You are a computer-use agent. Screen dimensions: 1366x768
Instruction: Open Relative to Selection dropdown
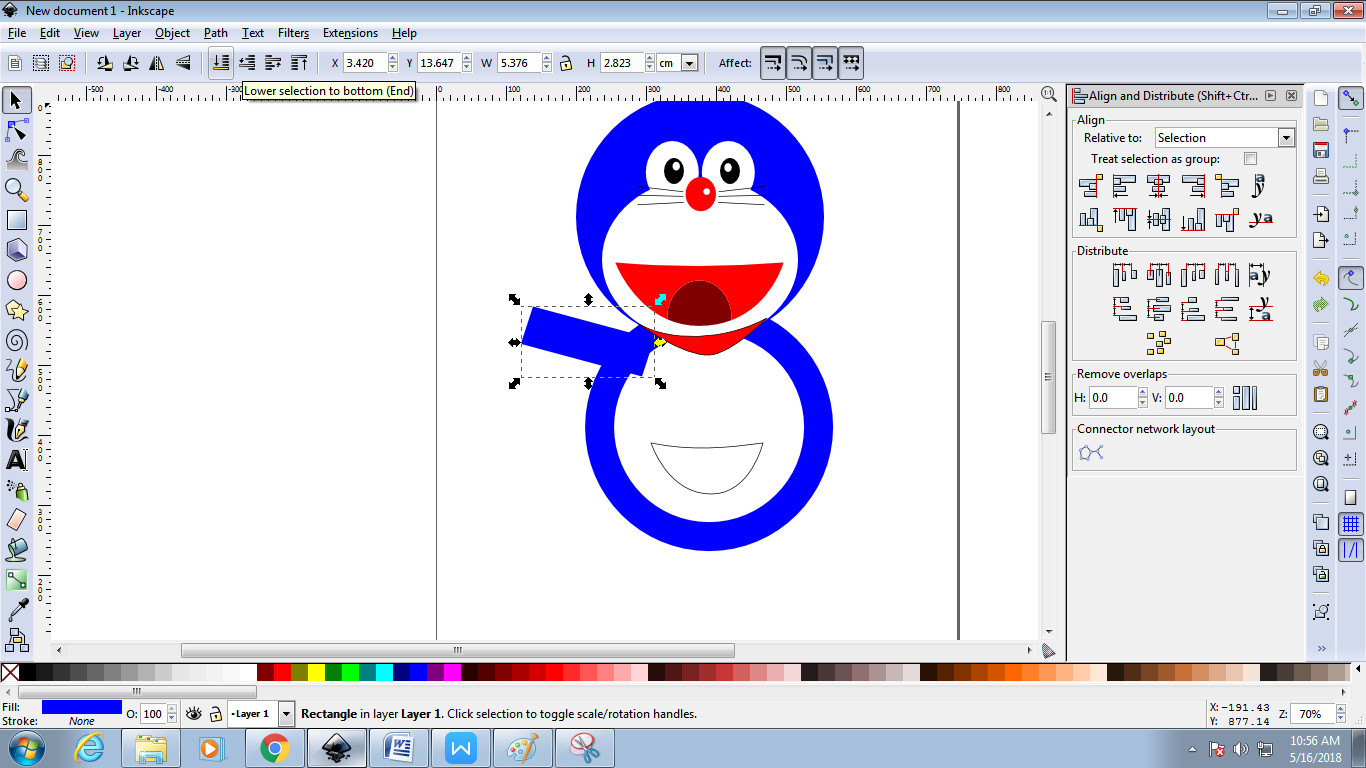coord(1225,138)
